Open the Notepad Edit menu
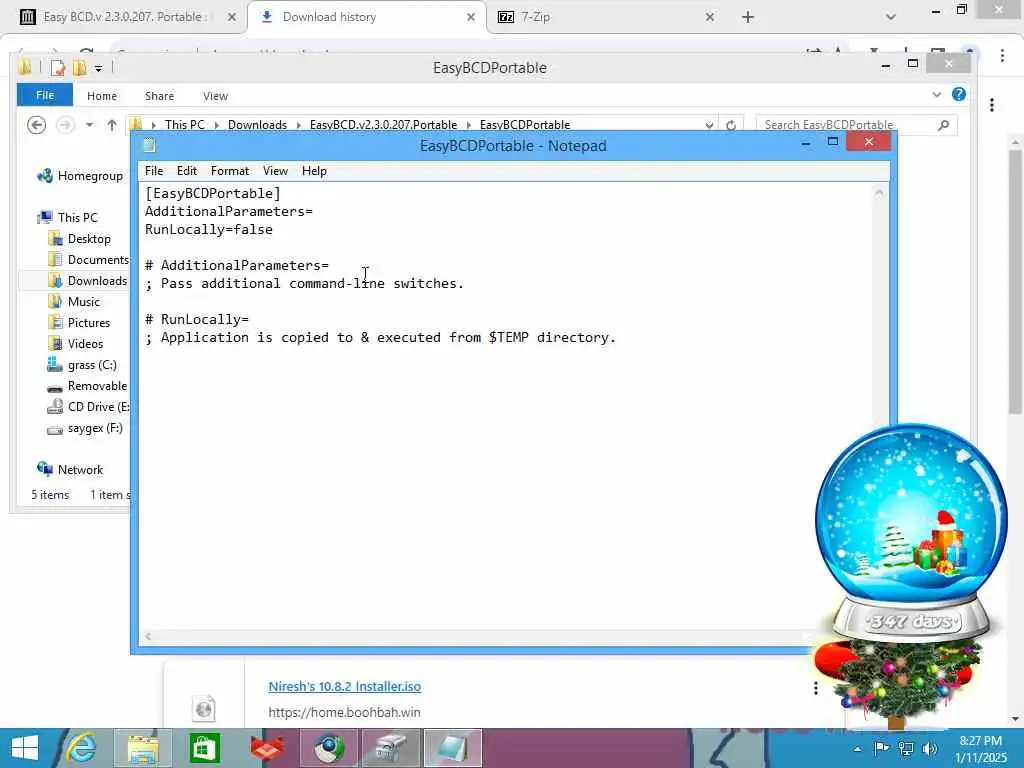 point(187,171)
